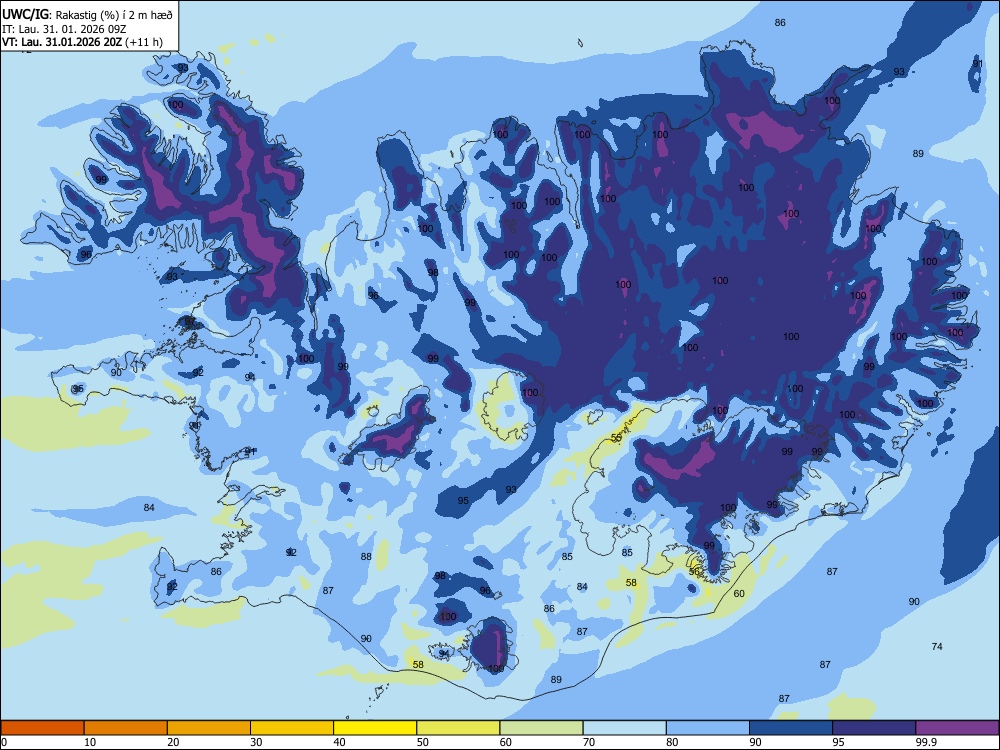Click the legend tick label '30'
1000x750 pixels.
(256, 742)
